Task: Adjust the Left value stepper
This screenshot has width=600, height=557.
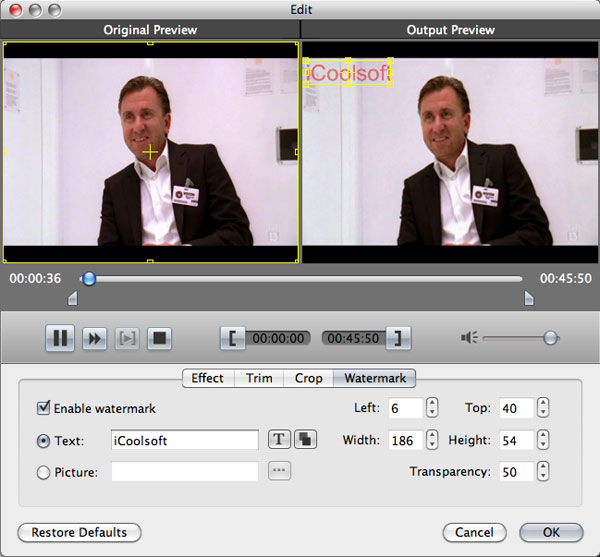Action: tap(432, 408)
